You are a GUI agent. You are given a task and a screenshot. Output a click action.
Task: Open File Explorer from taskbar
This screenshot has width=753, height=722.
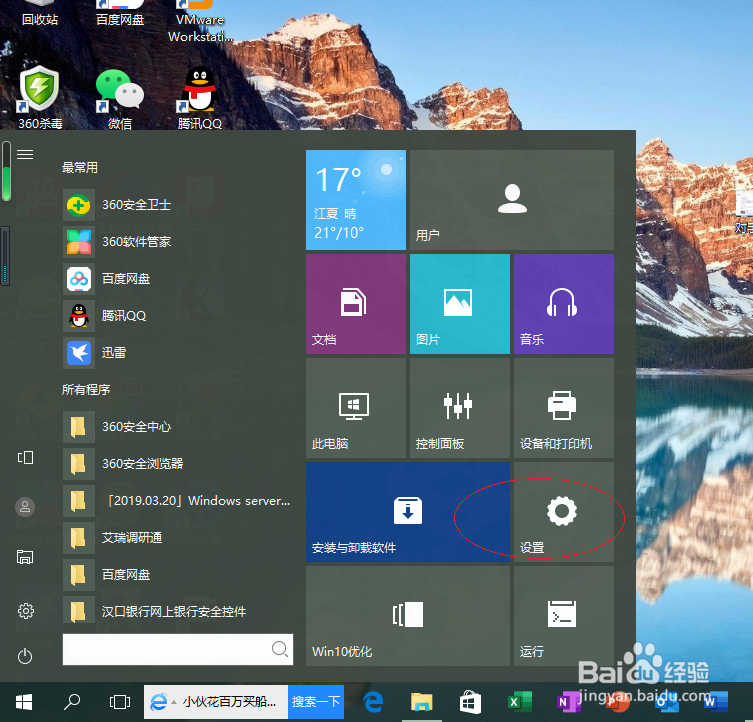point(422,702)
